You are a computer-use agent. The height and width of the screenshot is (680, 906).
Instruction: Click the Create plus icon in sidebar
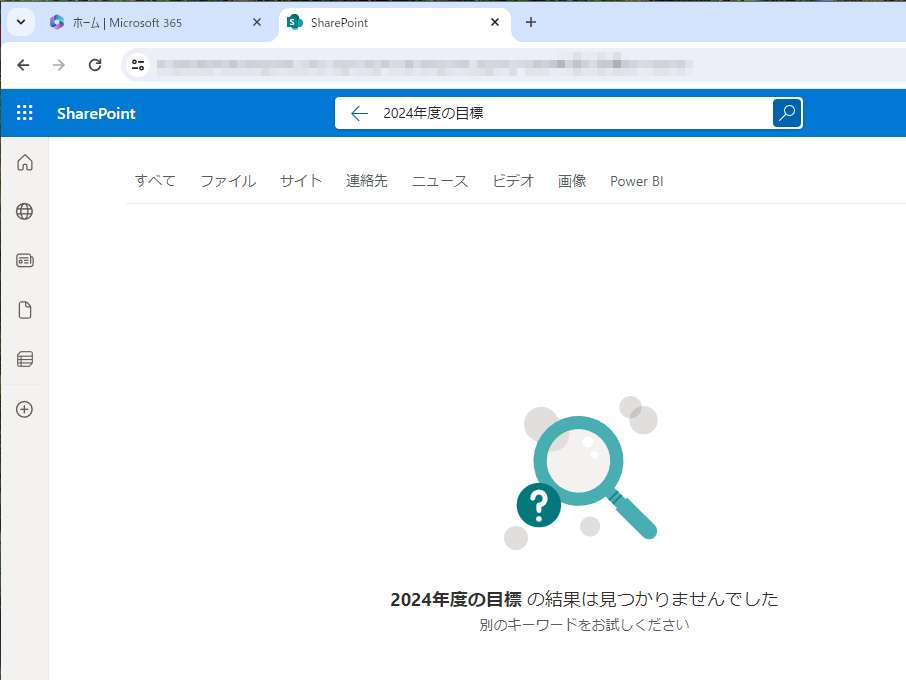(x=25, y=409)
